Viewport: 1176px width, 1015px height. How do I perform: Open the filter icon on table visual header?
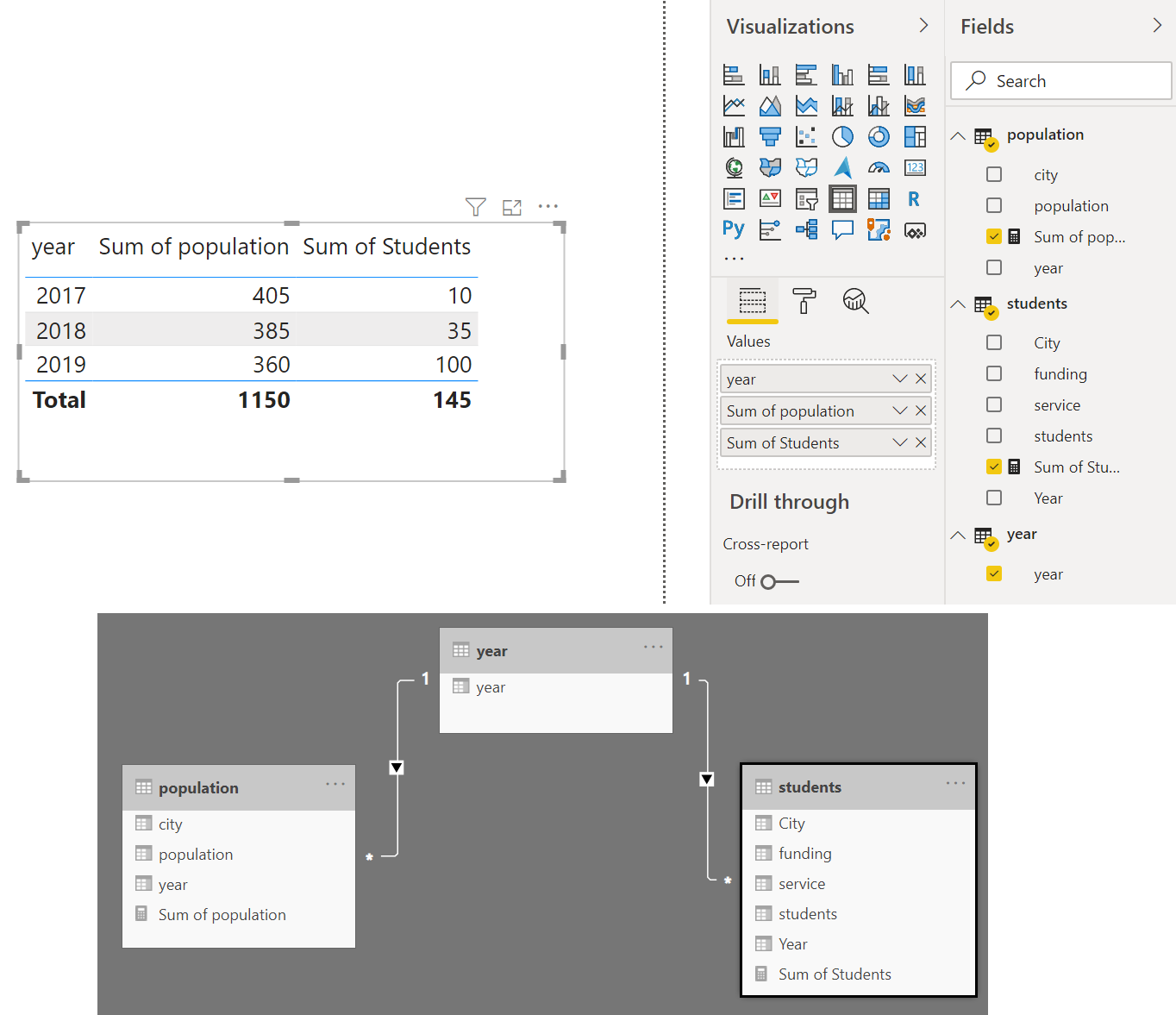pyautogui.click(x=476, y=207)
